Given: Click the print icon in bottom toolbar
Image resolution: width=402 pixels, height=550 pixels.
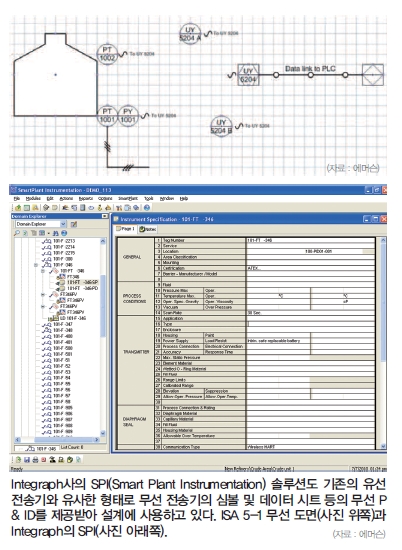Looking at the screenshot, I should pos(35,460).
